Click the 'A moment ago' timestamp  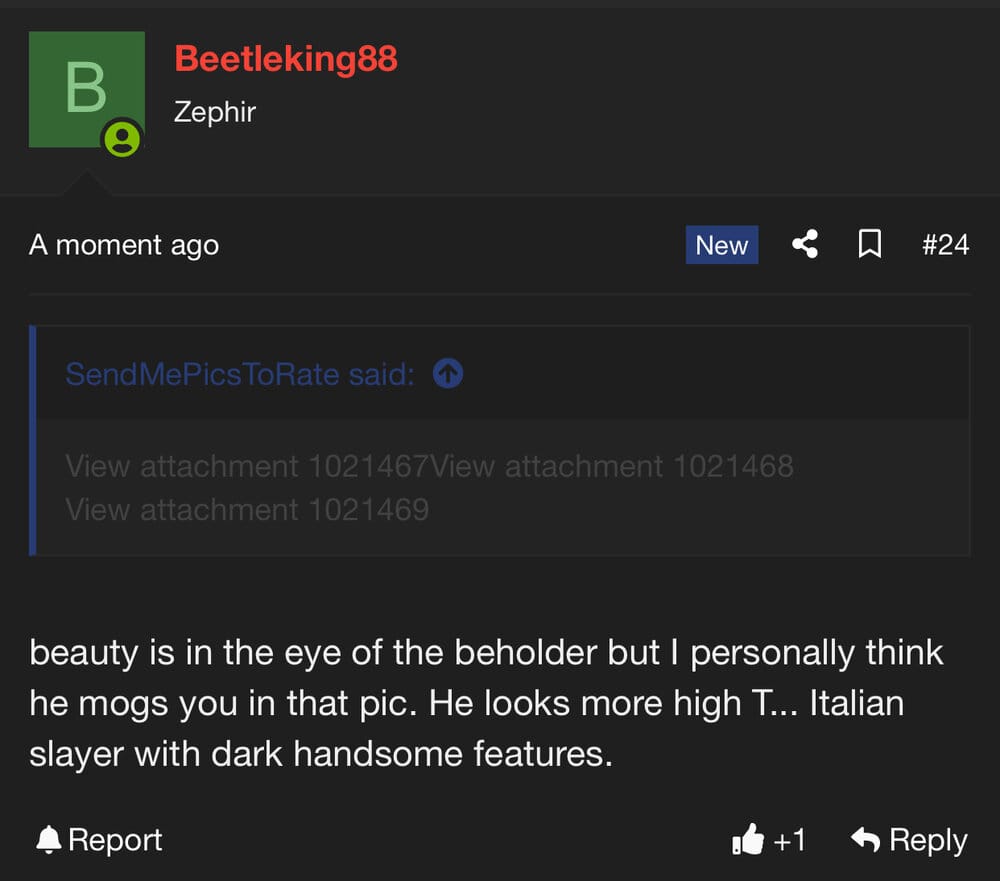coord(124,245)
